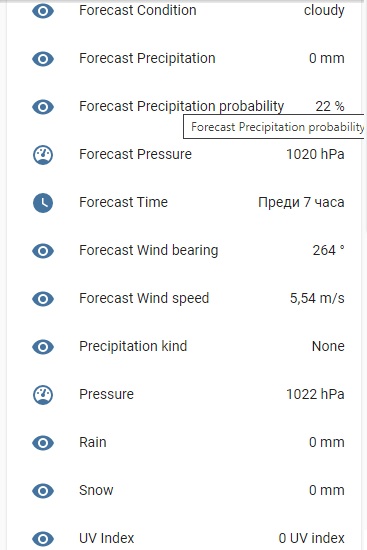Click the Преди 7 часа time value
The width and height of the screenshot is (367, 550).
[301, 202]
